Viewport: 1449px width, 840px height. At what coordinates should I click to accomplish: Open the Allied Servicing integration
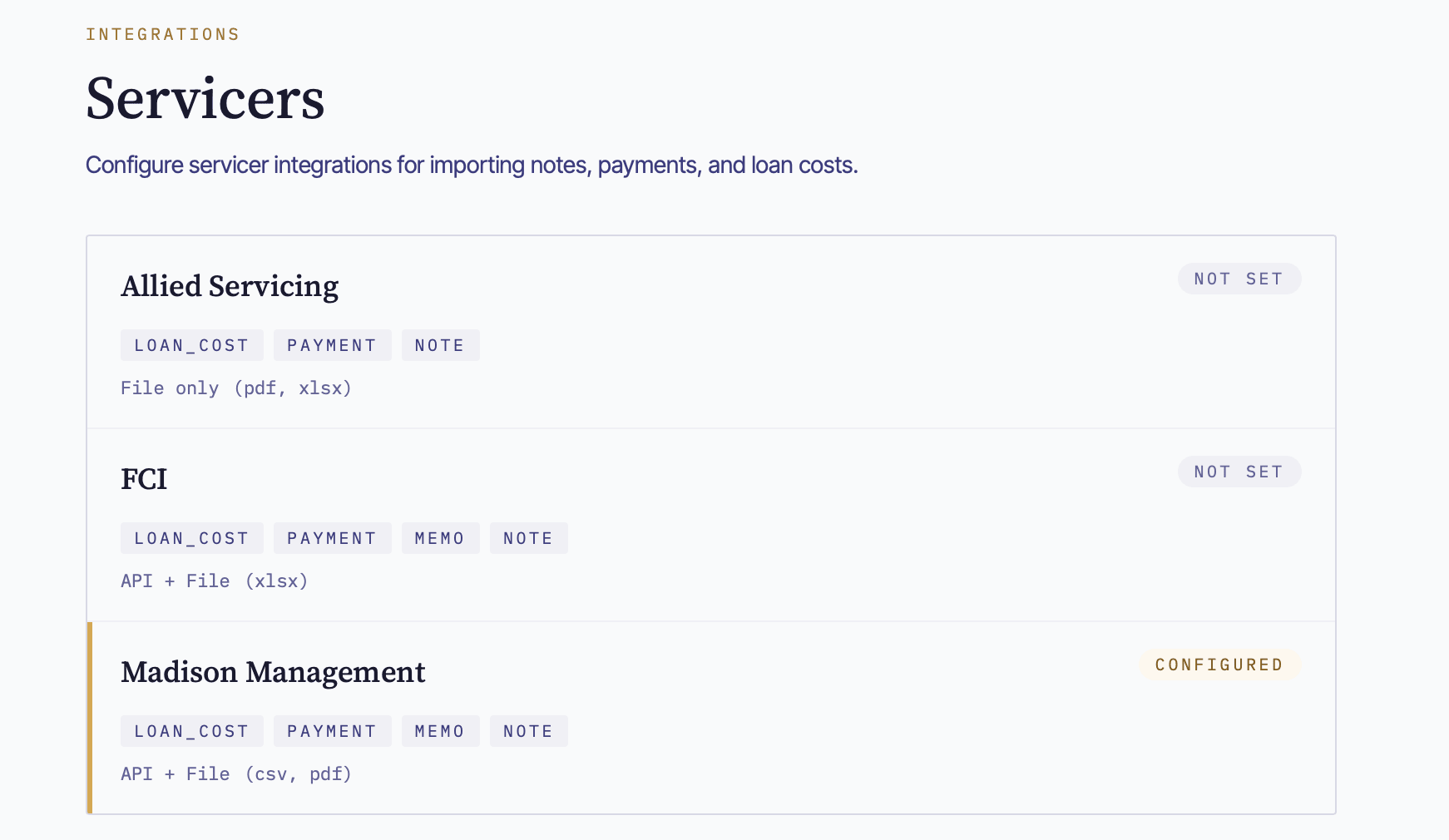tap(711, 333)
